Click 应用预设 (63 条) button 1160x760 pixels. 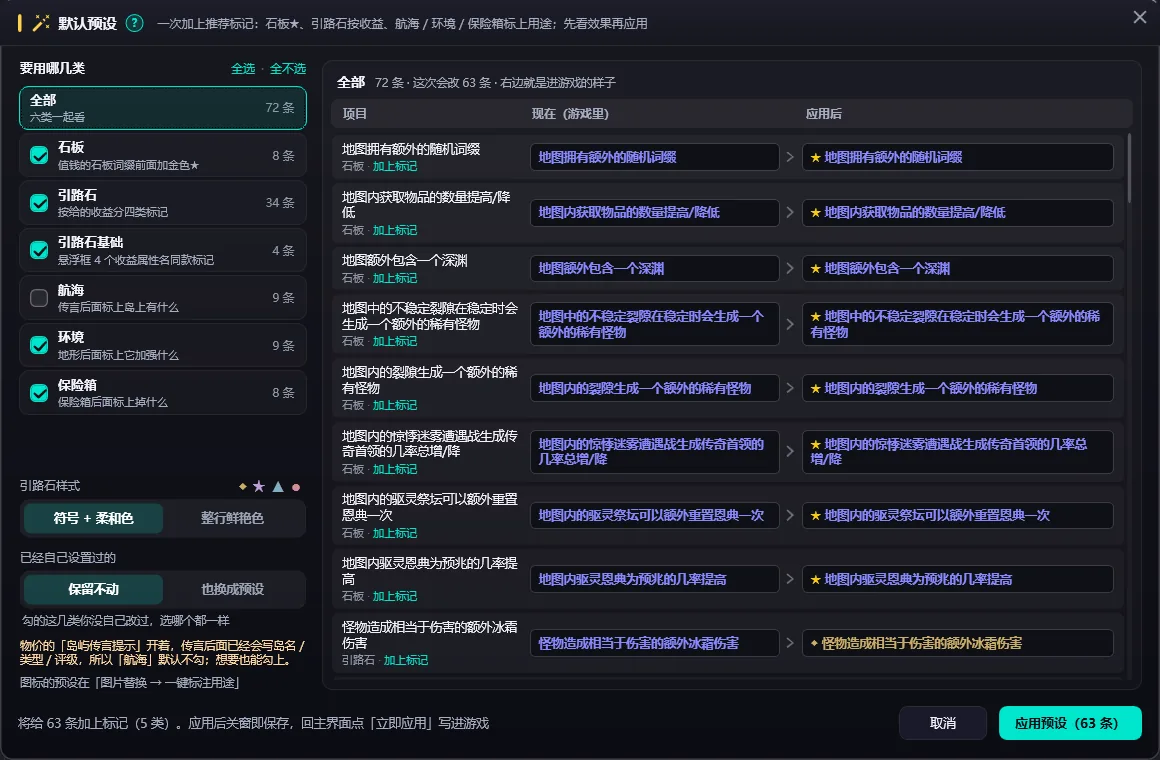tap(1070, 723)
